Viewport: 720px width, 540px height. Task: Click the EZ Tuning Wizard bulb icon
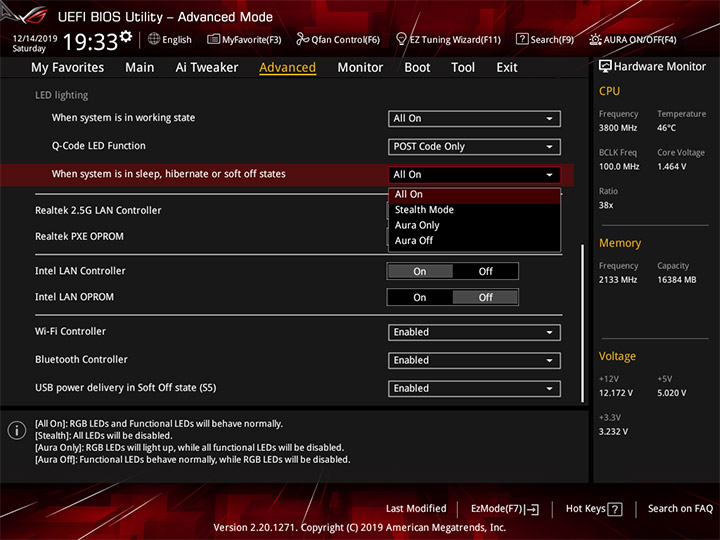tap(401, 39)
